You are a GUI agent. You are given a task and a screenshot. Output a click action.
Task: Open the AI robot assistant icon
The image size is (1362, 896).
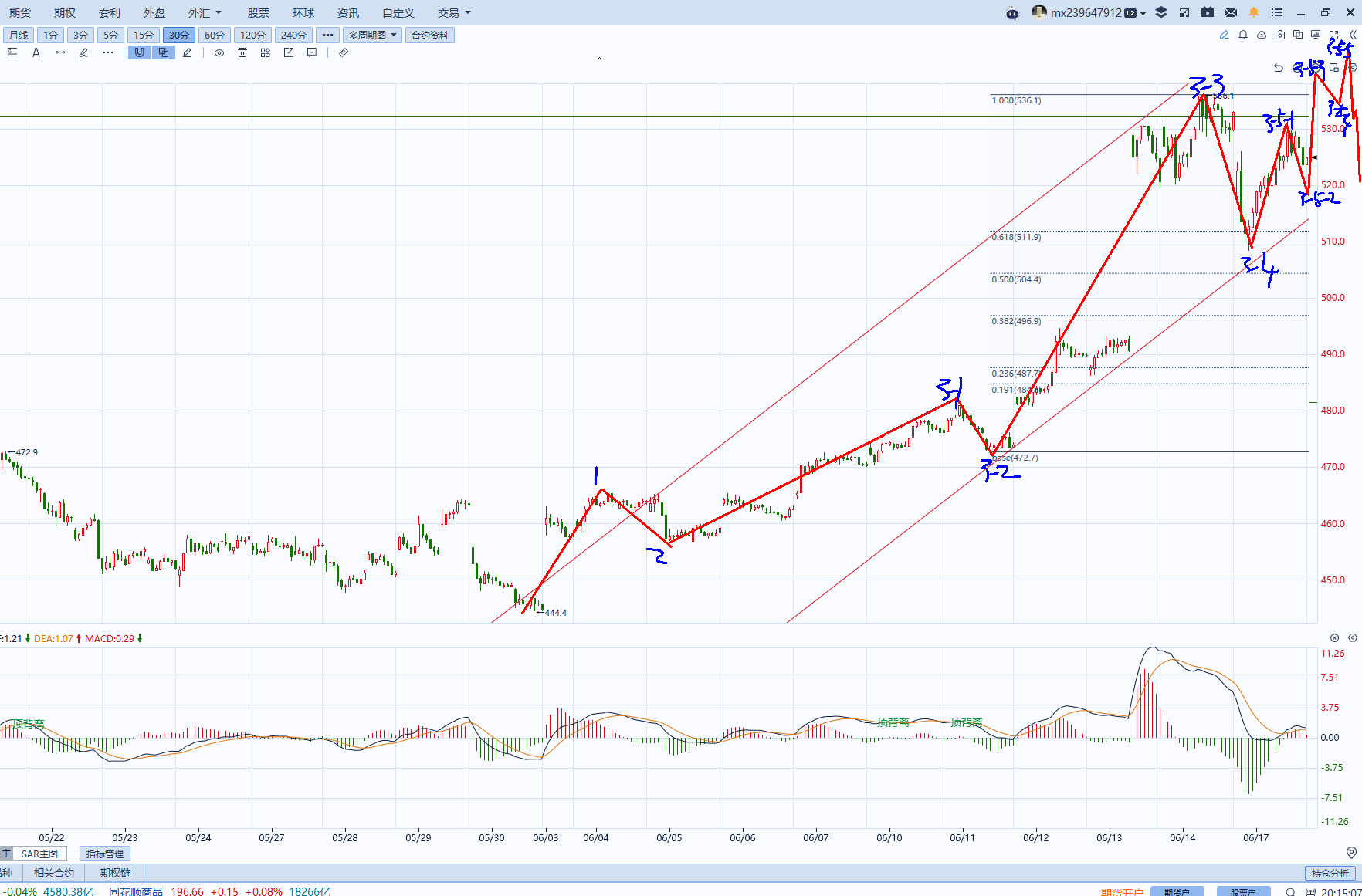(x=1012, y=13)
